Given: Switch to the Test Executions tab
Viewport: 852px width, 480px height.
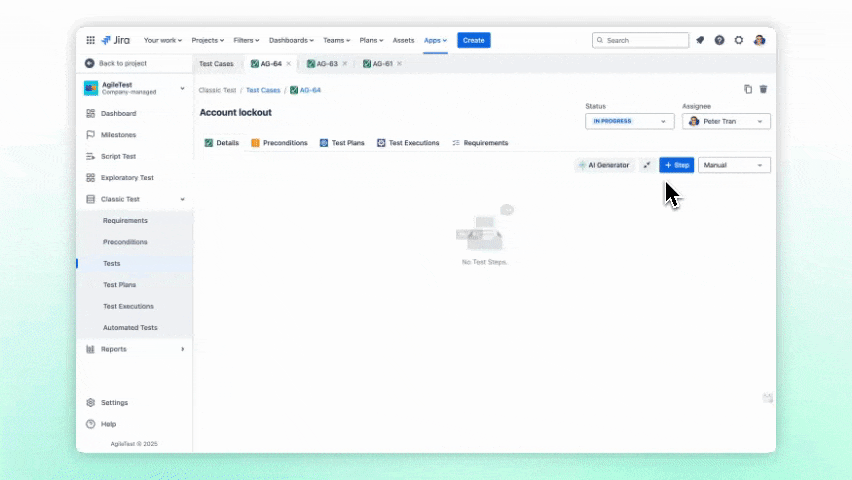Looking at the screenshot, I should click(x=408, y=143).
